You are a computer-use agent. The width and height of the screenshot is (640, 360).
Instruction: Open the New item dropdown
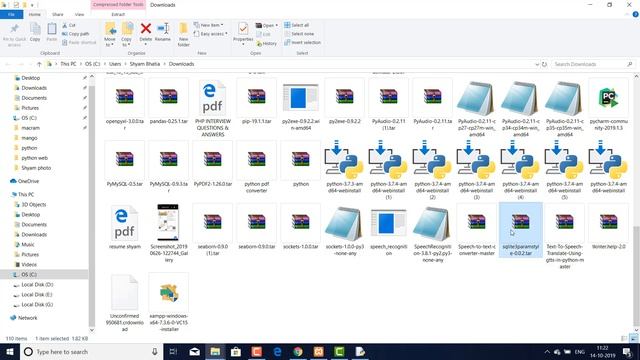point(209,25)
